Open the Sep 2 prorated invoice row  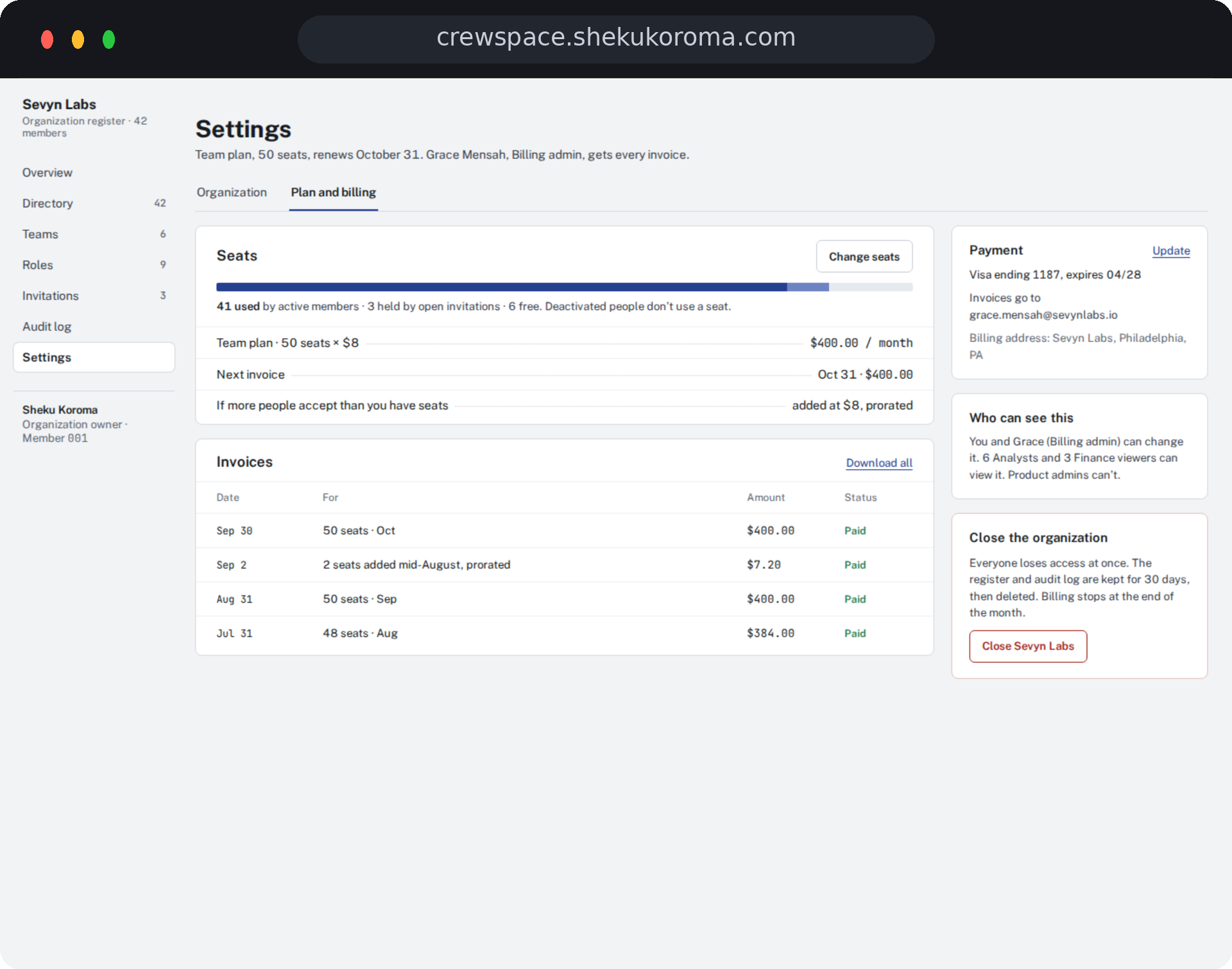564,565
